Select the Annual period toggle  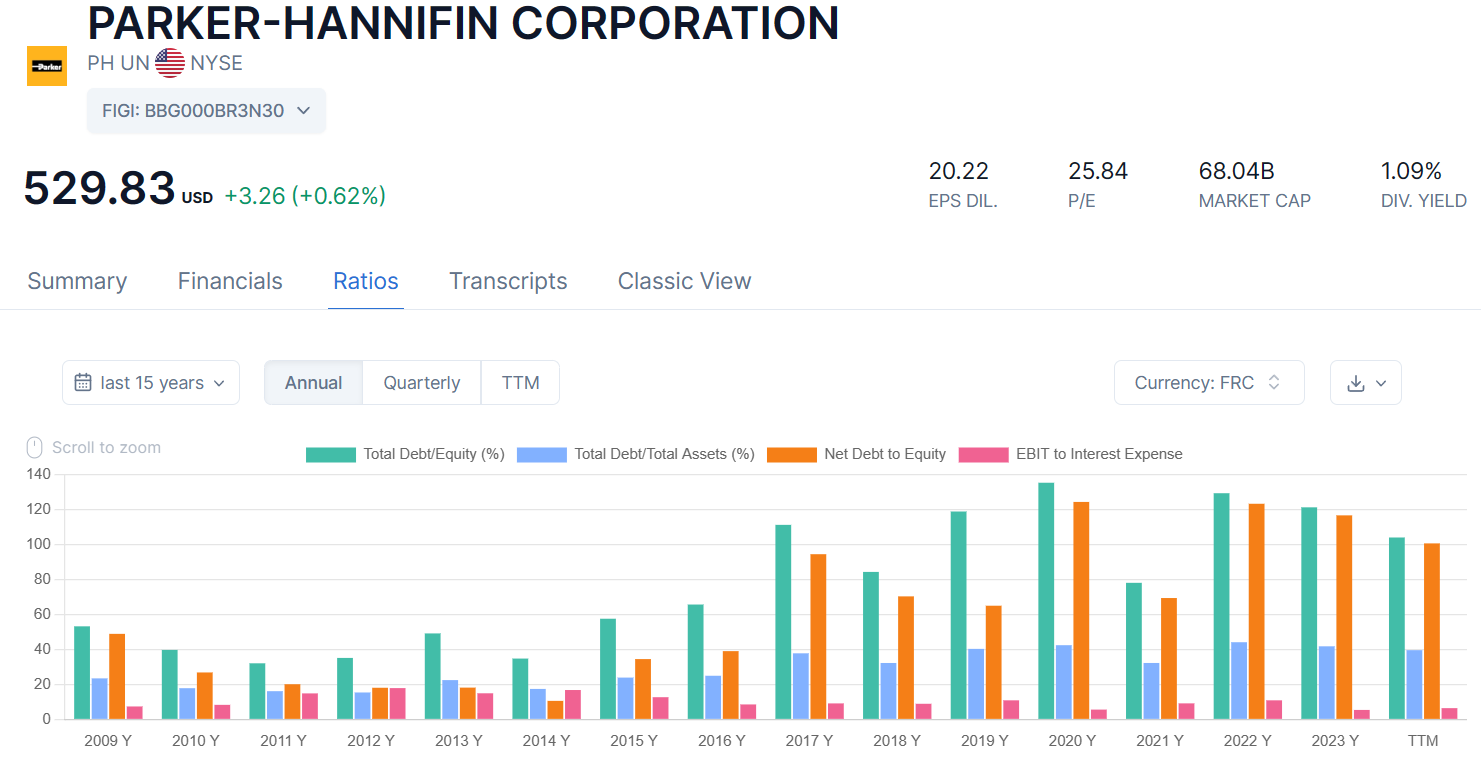314,383
